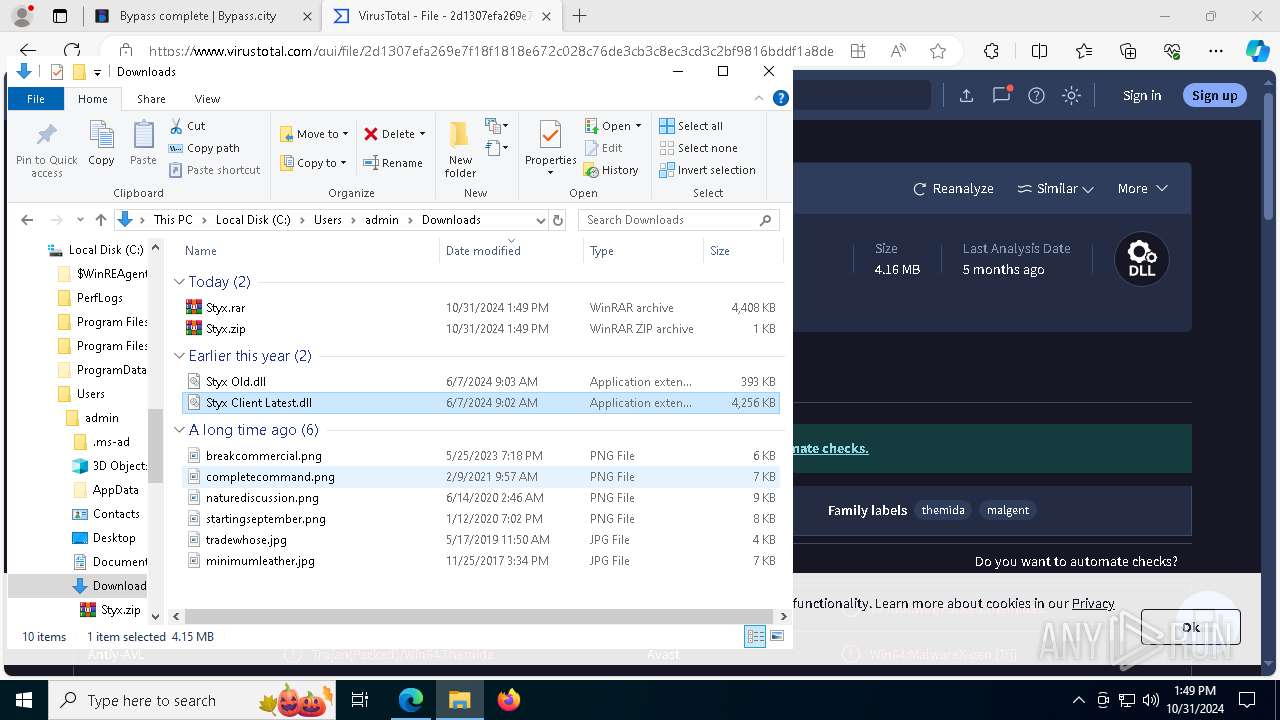1280x720 pixels.
Task: Open VirusTotal notifications comment icon
Action: coord(1001,95)
